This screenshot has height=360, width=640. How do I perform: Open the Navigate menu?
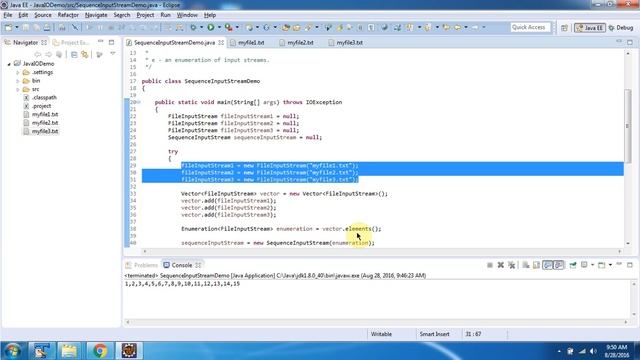pos(96,15)
